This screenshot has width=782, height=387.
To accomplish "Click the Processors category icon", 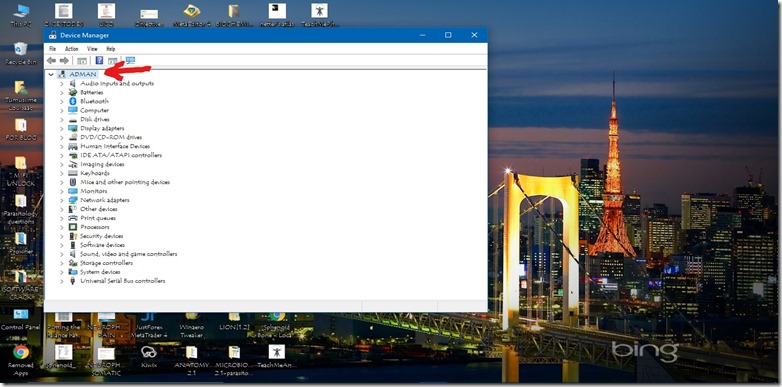I will pos(73,227).
